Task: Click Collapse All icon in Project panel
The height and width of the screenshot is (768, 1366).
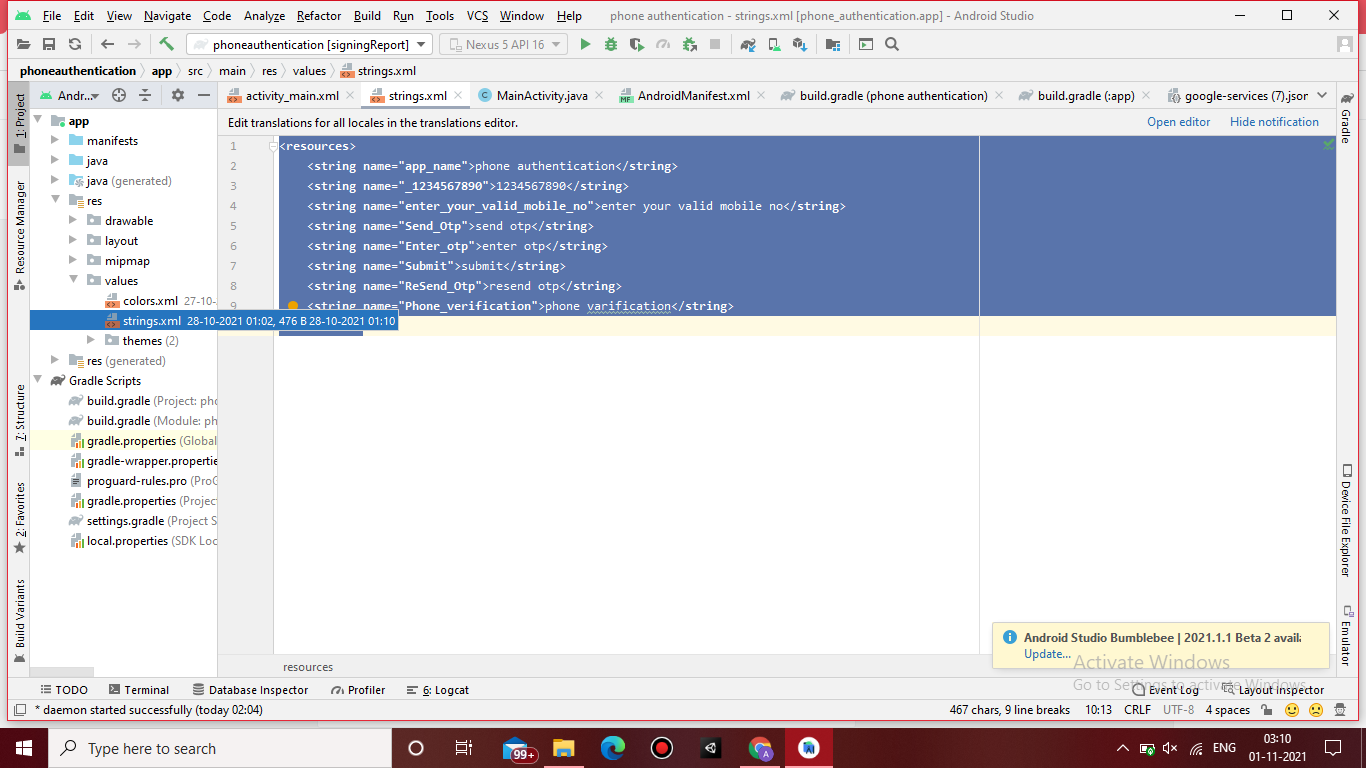Action: click(x=145, y=95)
